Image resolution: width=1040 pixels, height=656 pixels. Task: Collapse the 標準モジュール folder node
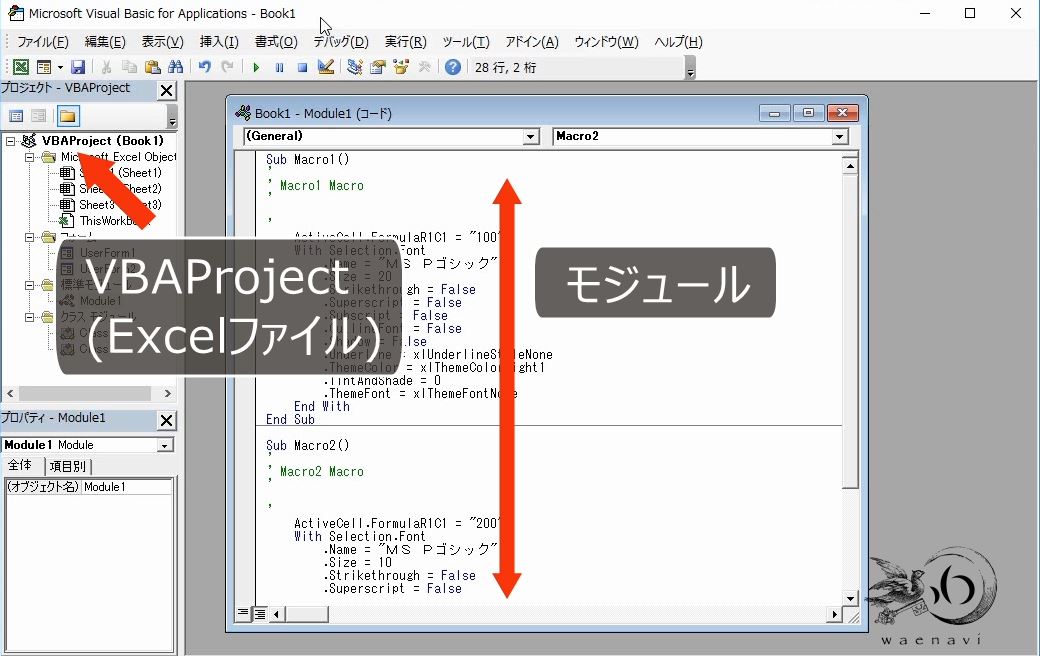(29, 285)
